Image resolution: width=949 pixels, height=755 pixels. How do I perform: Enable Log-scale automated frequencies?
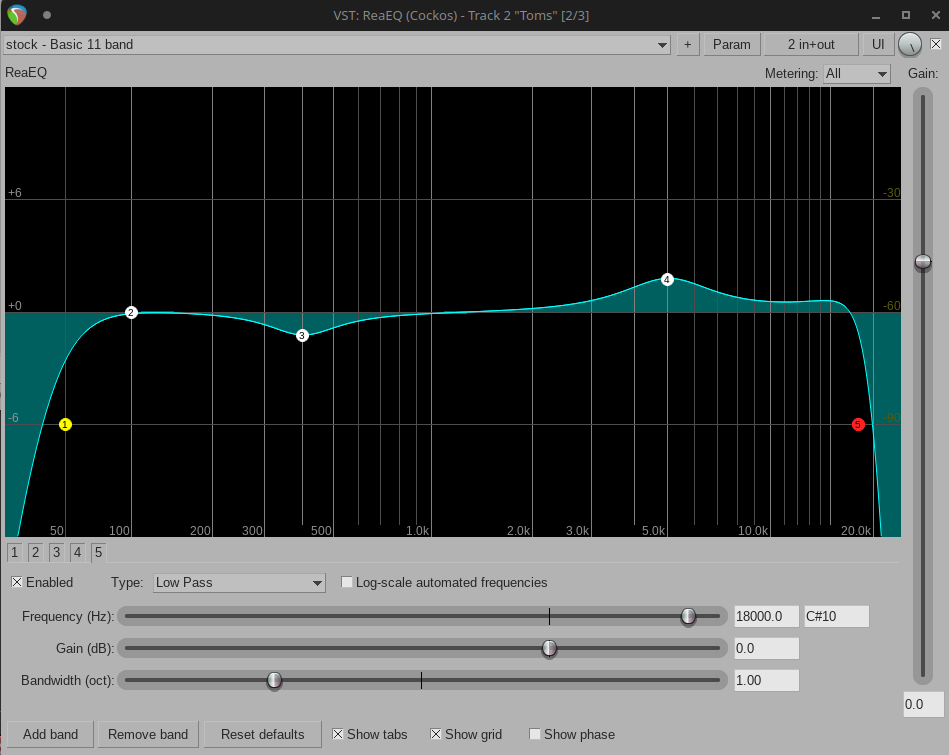point(348,582)
